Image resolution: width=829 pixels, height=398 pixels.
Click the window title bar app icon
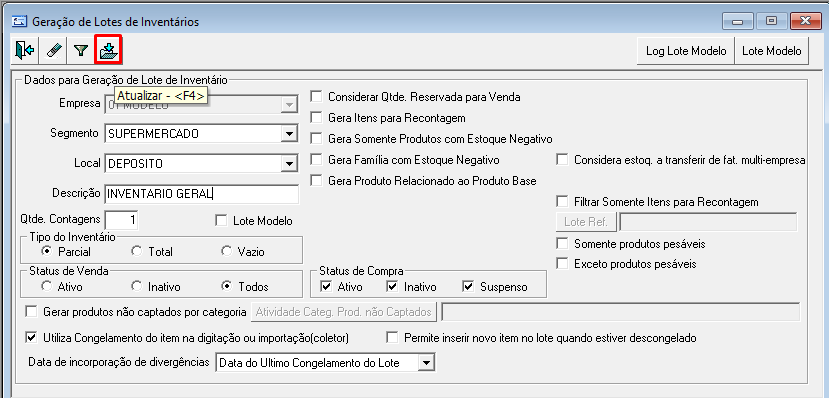[x=20, y=22]
